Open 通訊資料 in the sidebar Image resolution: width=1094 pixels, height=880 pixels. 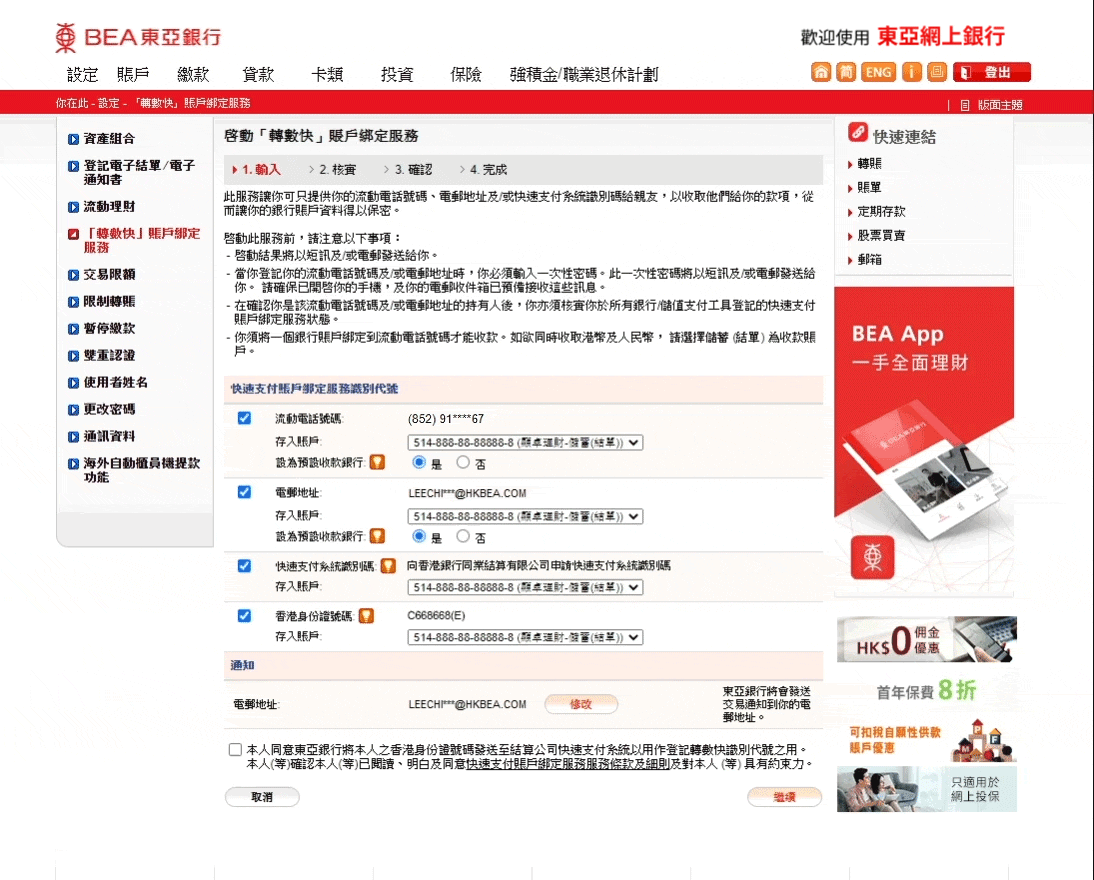click(109, 436)
